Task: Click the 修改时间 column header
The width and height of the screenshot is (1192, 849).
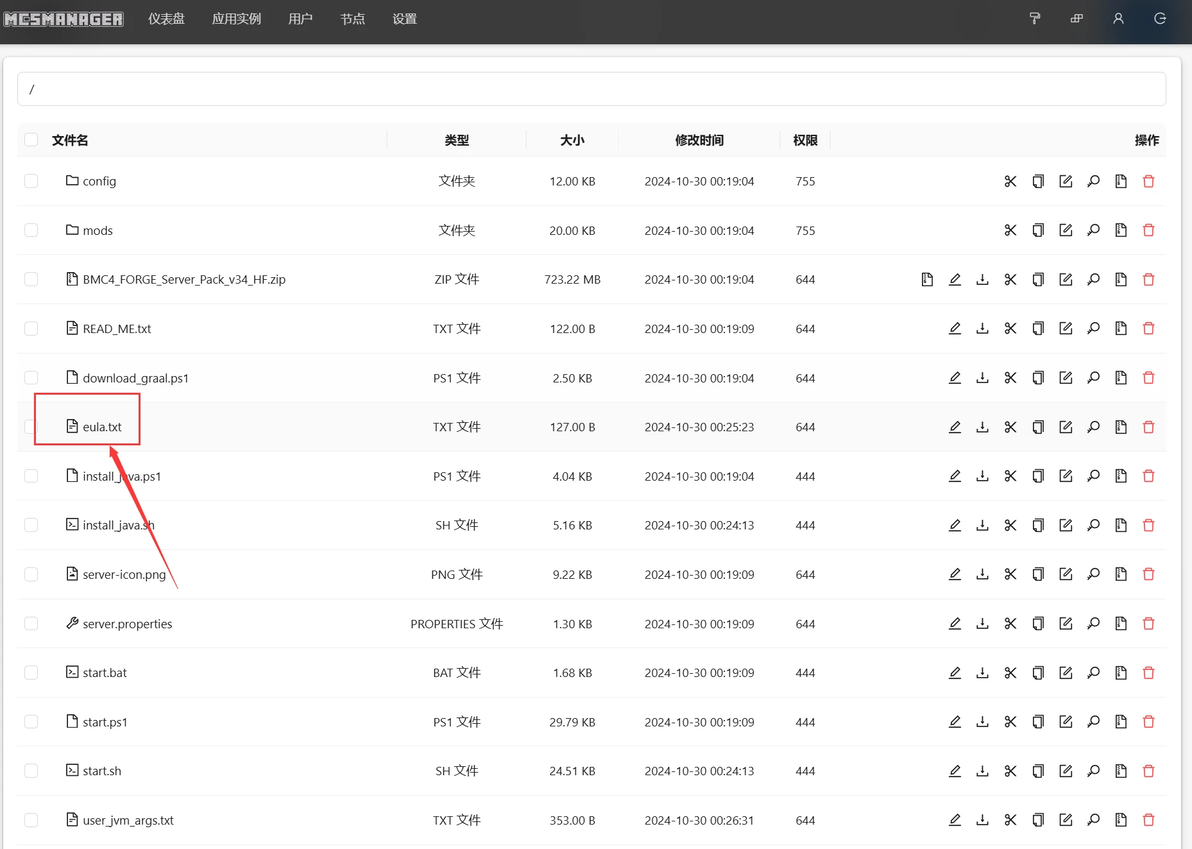Action: [699, 140]
